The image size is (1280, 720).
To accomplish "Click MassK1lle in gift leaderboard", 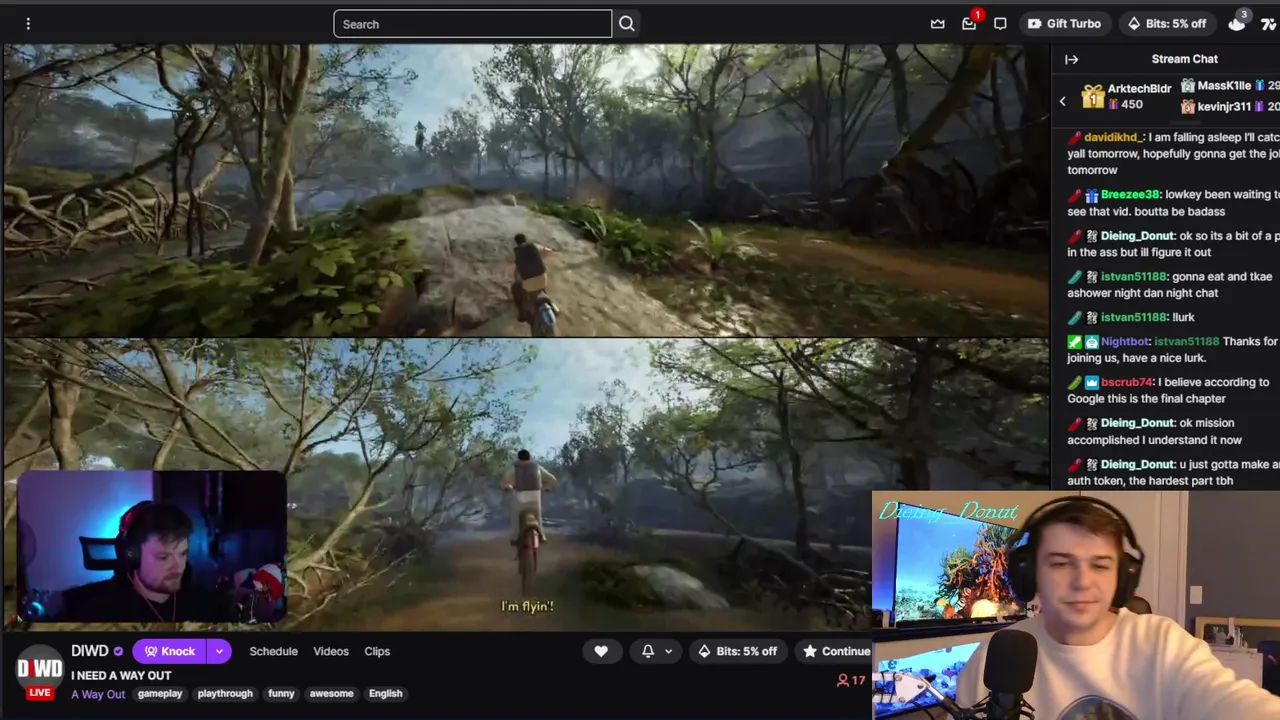I will click(x=1224, y=86).
